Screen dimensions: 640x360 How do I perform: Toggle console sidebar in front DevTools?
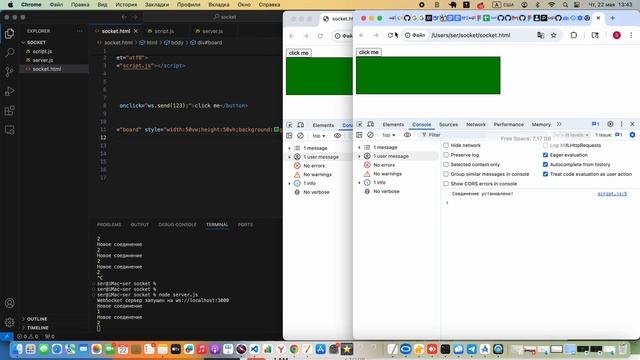point(359,135)
